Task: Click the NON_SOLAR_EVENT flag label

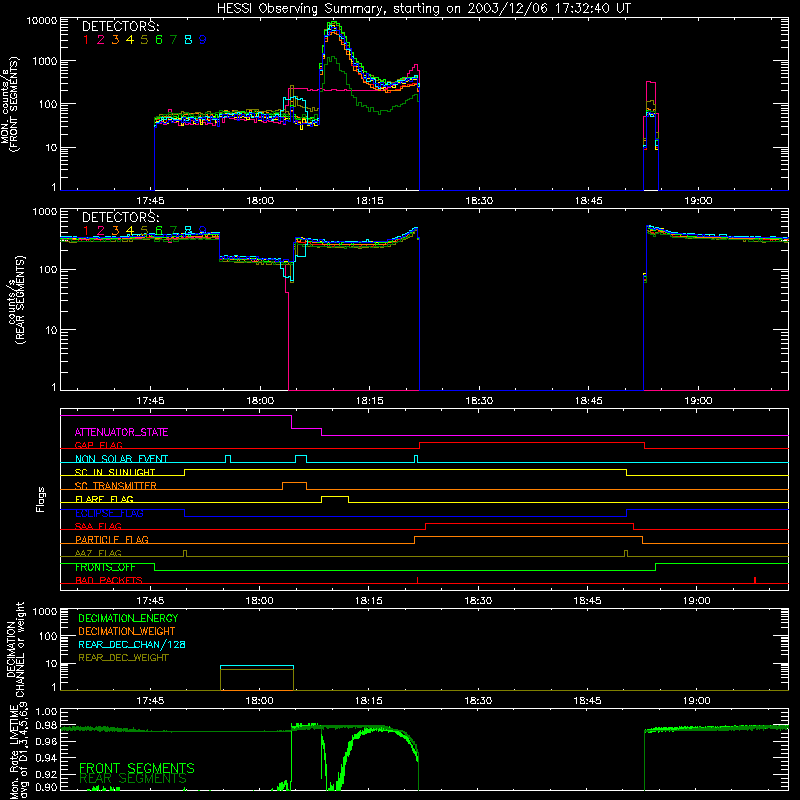Action: [121, 459]
